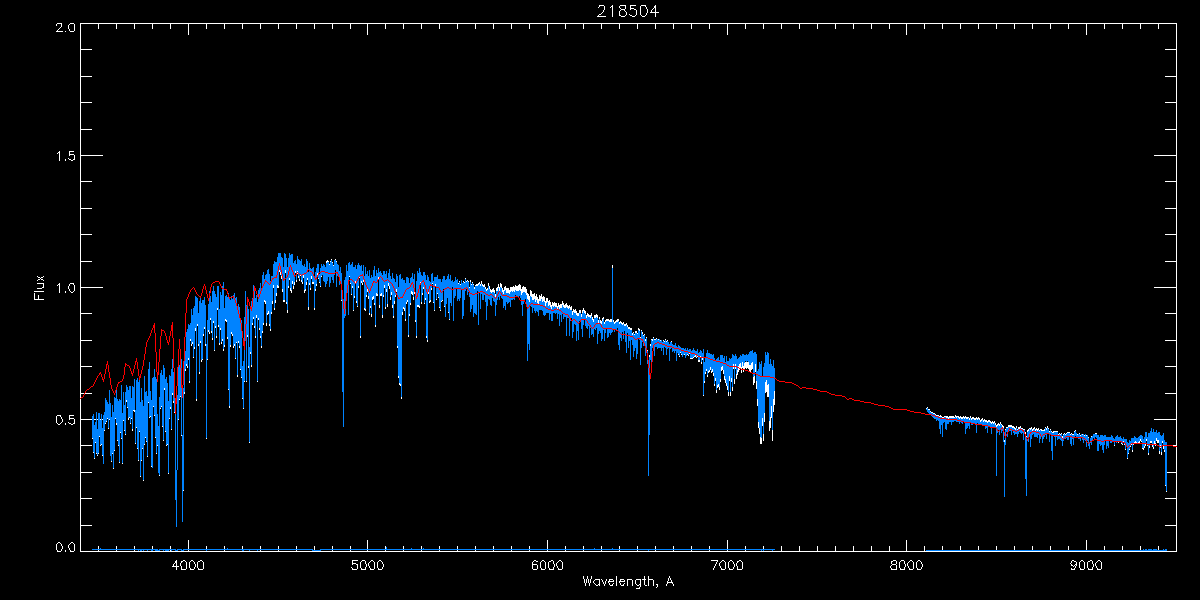Select the 'Wavelength, A' axis label

click(x=628, y=581)
